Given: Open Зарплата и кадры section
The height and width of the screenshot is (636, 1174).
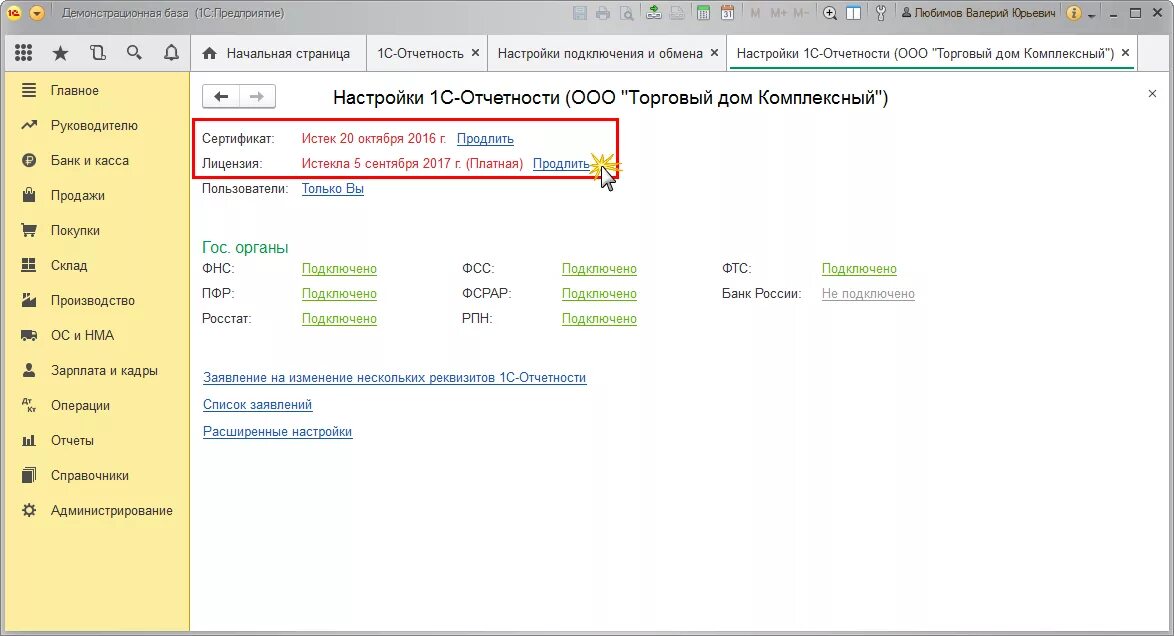Looking at the screenshot, I should coord(96,371).
